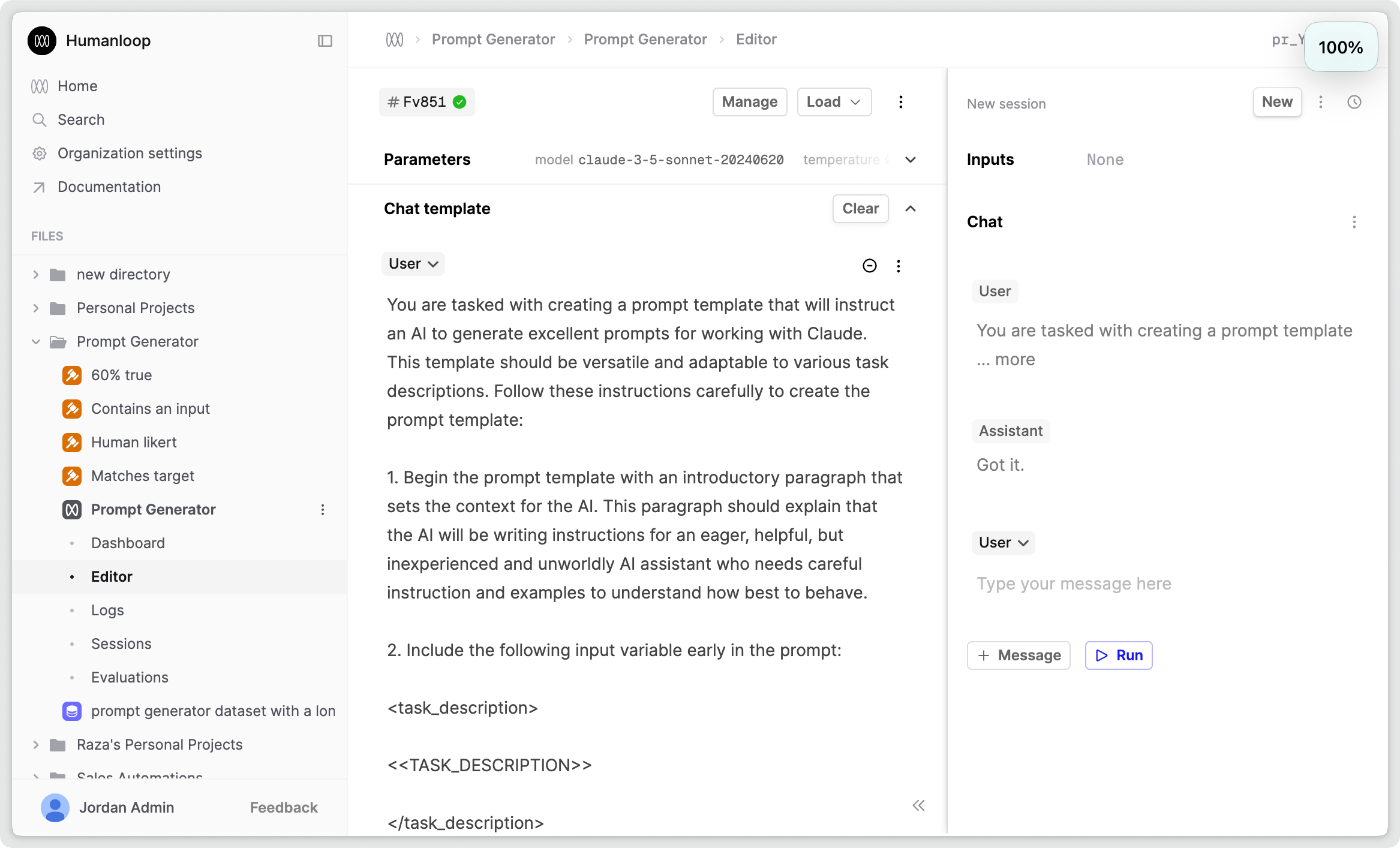Open the Documentation link

[x=109, y=187]
